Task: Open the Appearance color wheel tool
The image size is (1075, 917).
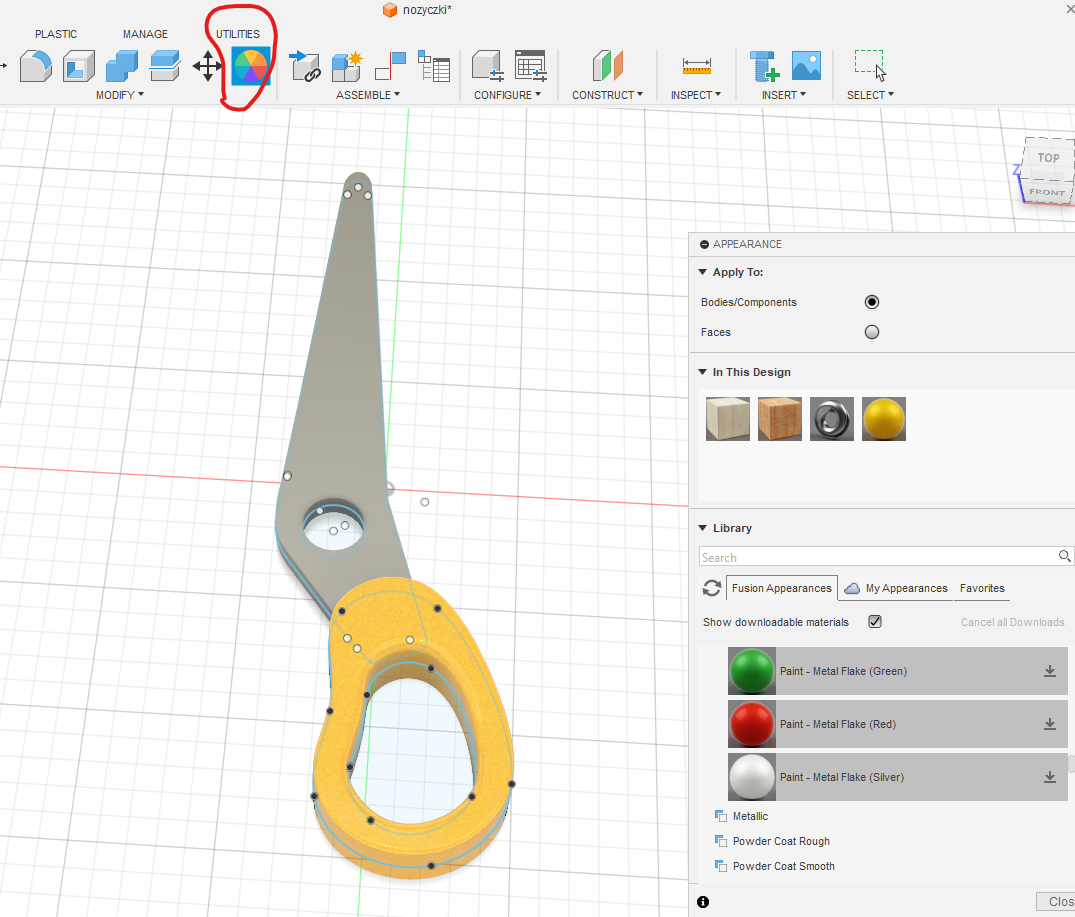Action: point(250,67)
